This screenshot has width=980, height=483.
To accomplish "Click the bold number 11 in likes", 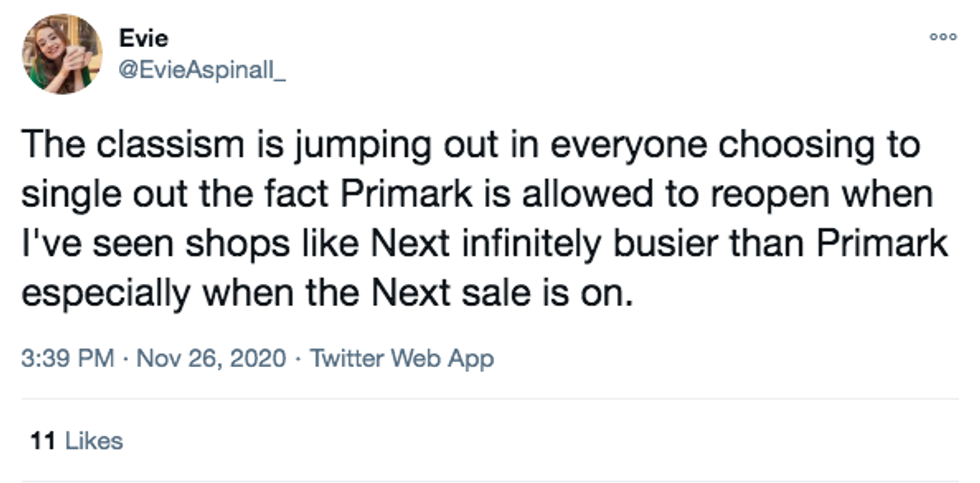I will tap(42, 440).
